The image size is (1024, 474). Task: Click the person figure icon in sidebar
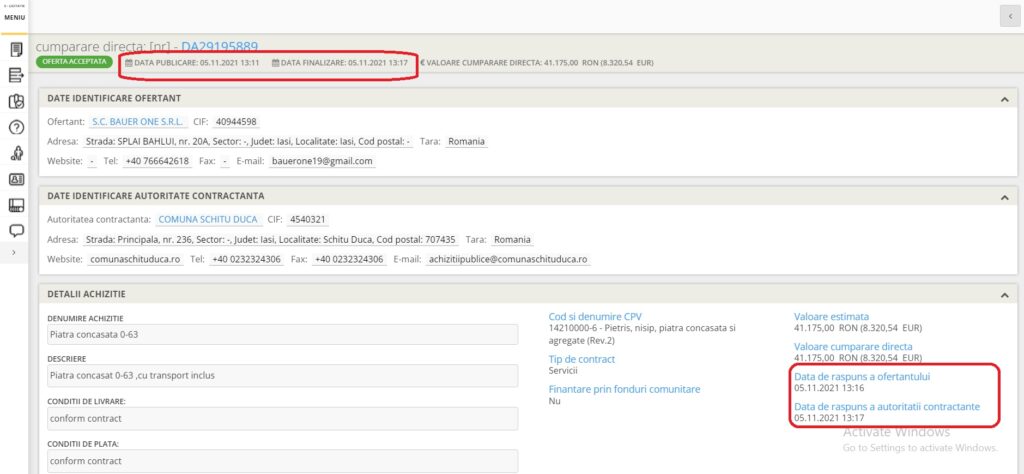coord(15,153)
